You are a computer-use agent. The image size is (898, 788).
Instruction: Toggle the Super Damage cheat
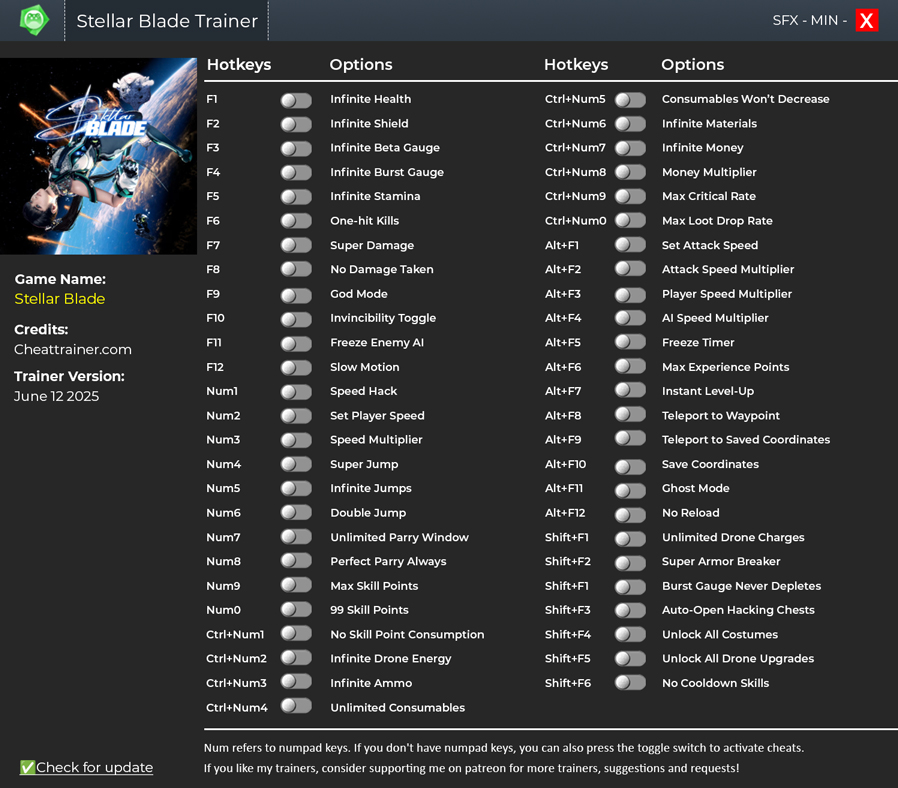(x=296, y=246)
